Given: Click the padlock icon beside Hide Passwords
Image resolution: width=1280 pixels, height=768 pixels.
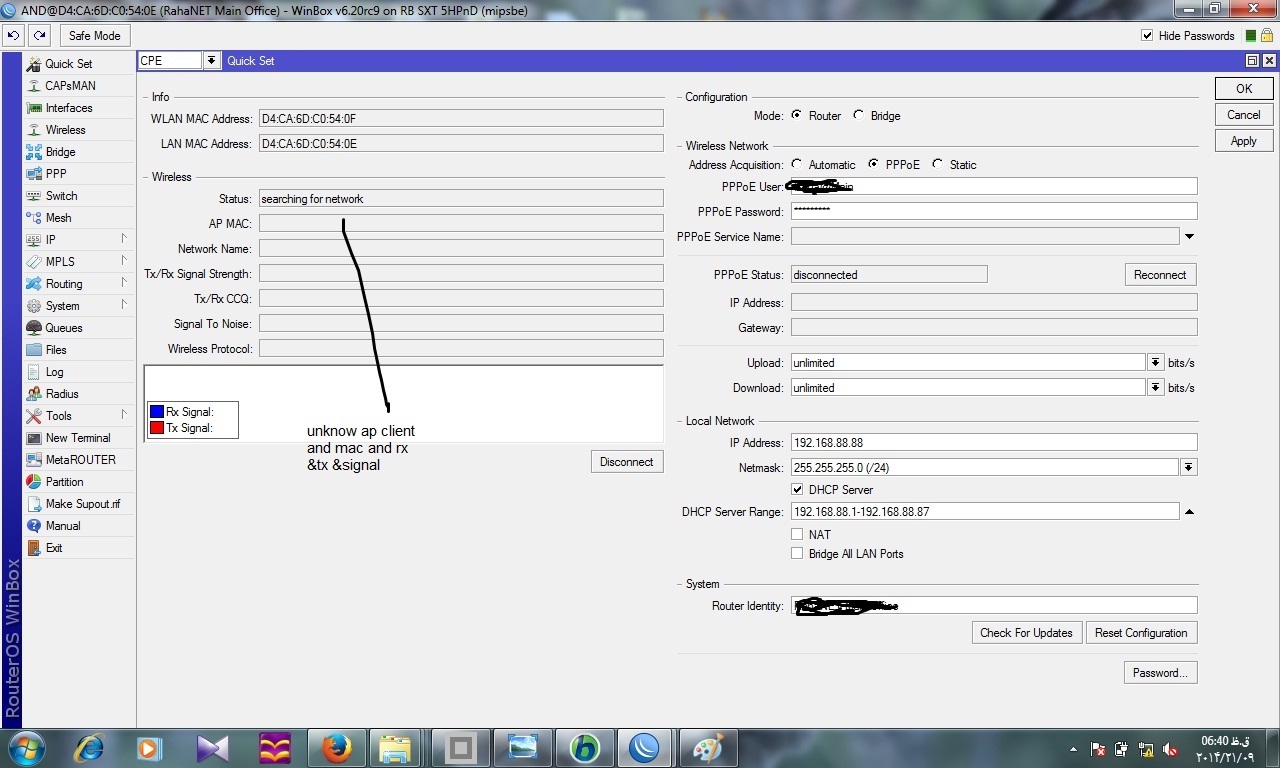Looking at the screenshot, I should (x=1267, y=35).
